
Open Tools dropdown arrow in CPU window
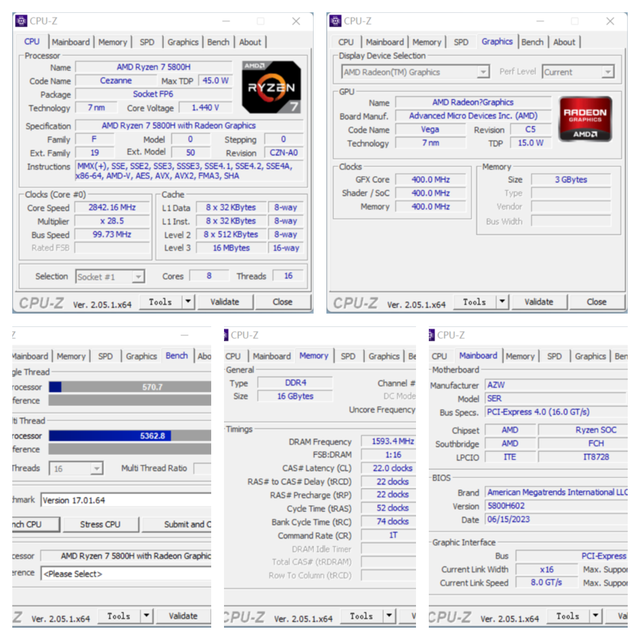(x=188, y=302)
